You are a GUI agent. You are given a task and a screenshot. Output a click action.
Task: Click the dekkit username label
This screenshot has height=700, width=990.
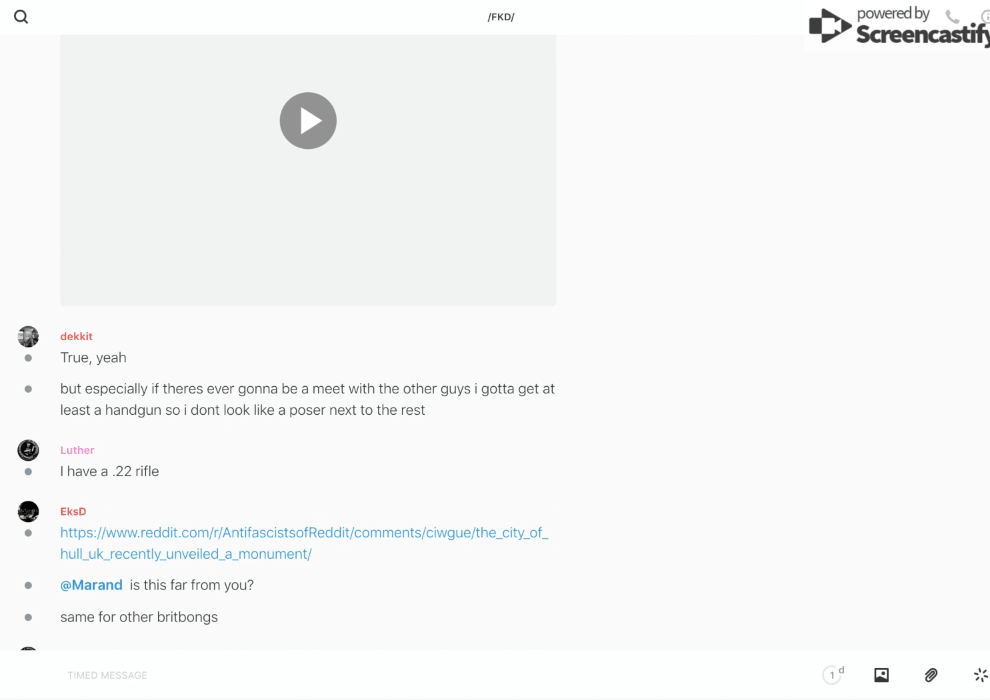[x=76, y=336]
